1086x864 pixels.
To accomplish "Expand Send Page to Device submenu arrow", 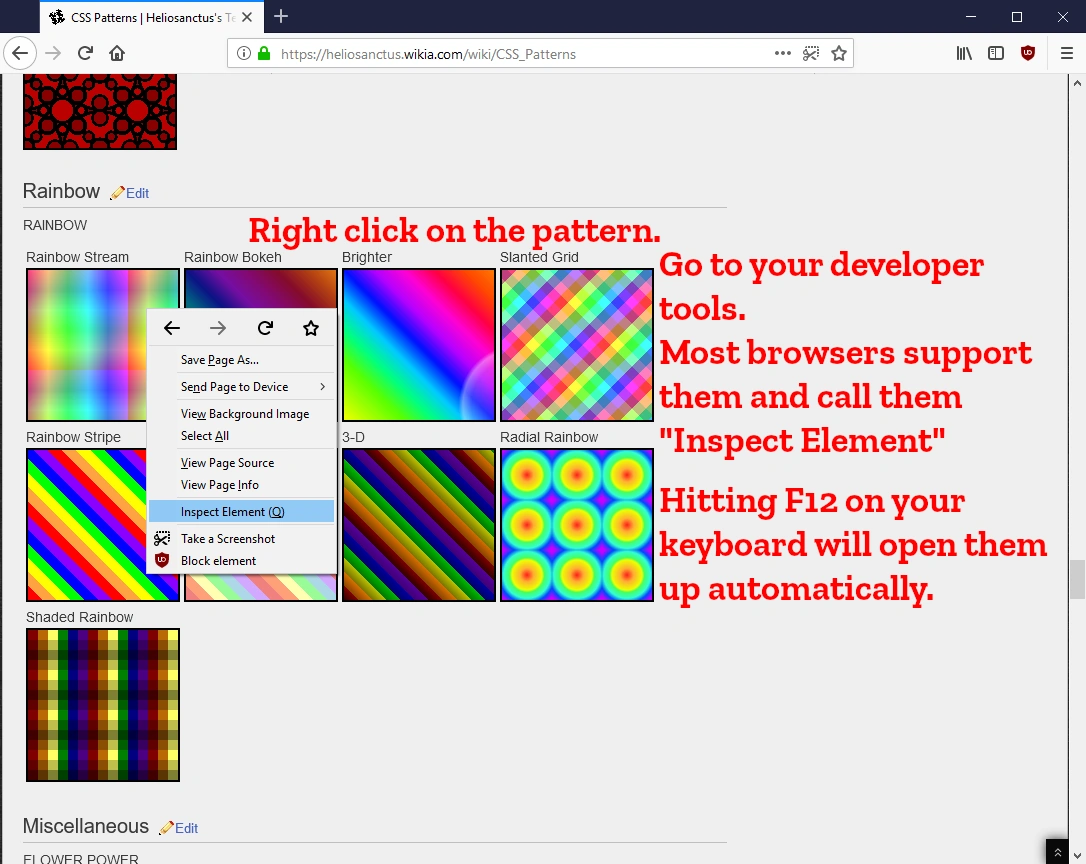I will pos(322,387).
